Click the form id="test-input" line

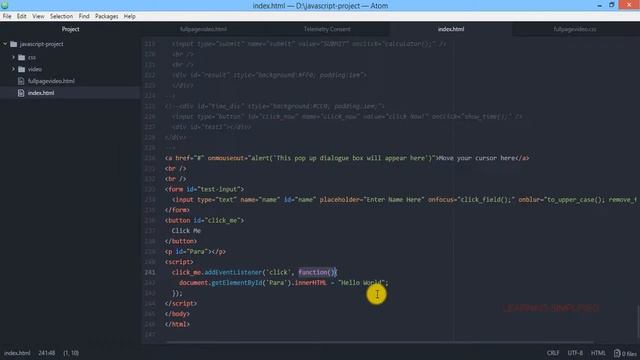click(x=204, y=189)
